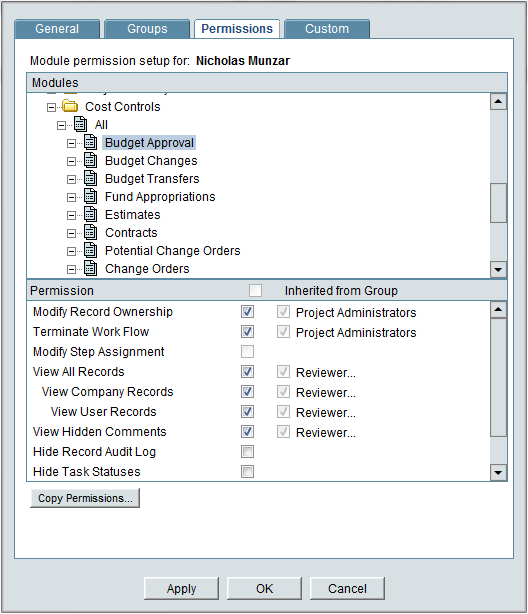
Task: Uncheck the Terminate Work Flow permission
Action: point(247,331)
